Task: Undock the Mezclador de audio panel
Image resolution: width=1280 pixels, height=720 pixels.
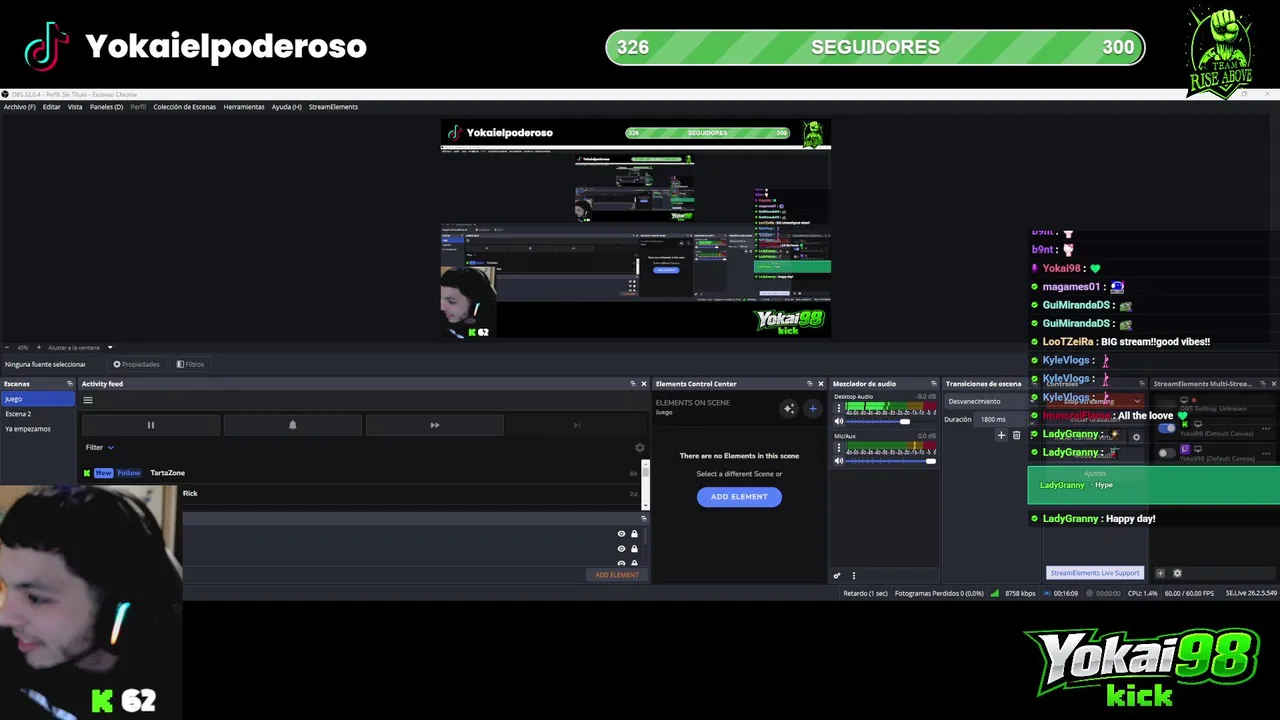Action: click(934, 384)
